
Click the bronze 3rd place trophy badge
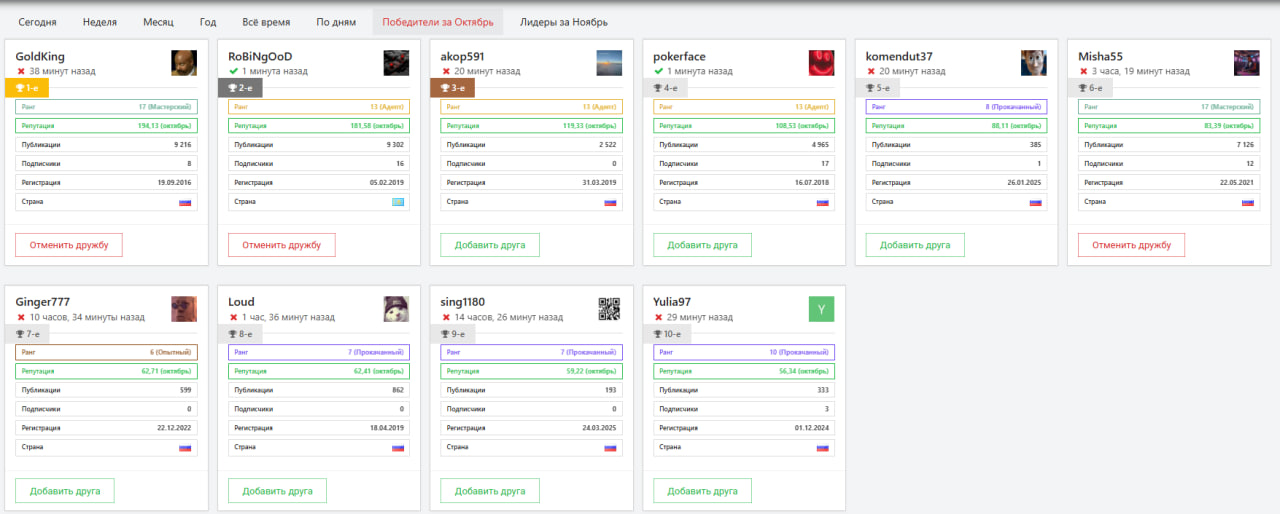[x=452, y=88]
